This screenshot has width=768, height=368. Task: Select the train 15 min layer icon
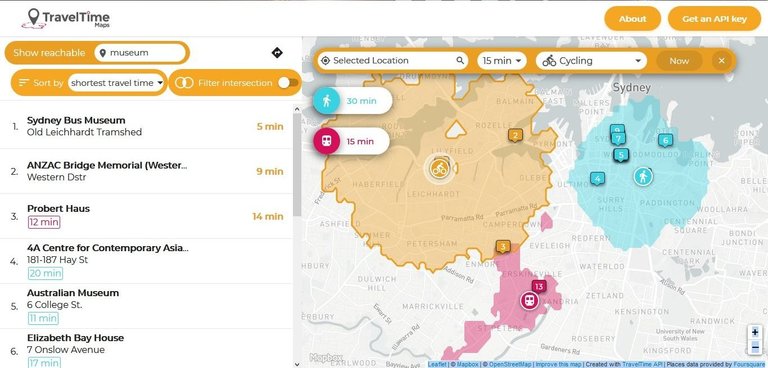[x=327, y=141]
